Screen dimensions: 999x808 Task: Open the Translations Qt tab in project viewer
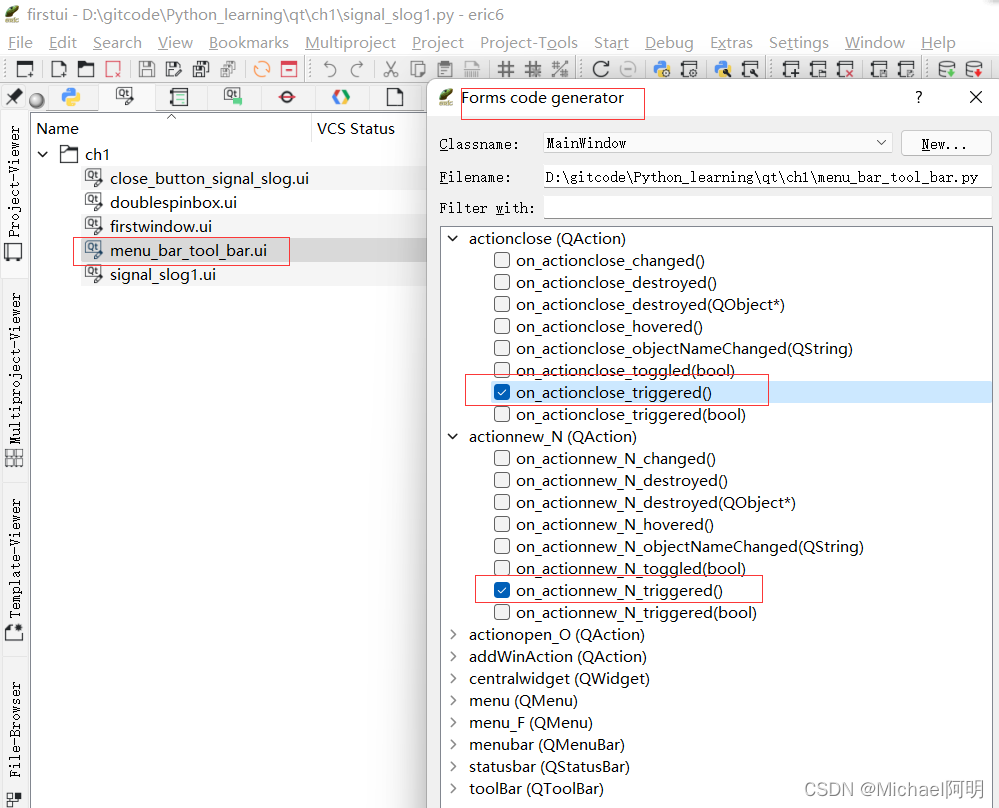[x=233, y=97]
